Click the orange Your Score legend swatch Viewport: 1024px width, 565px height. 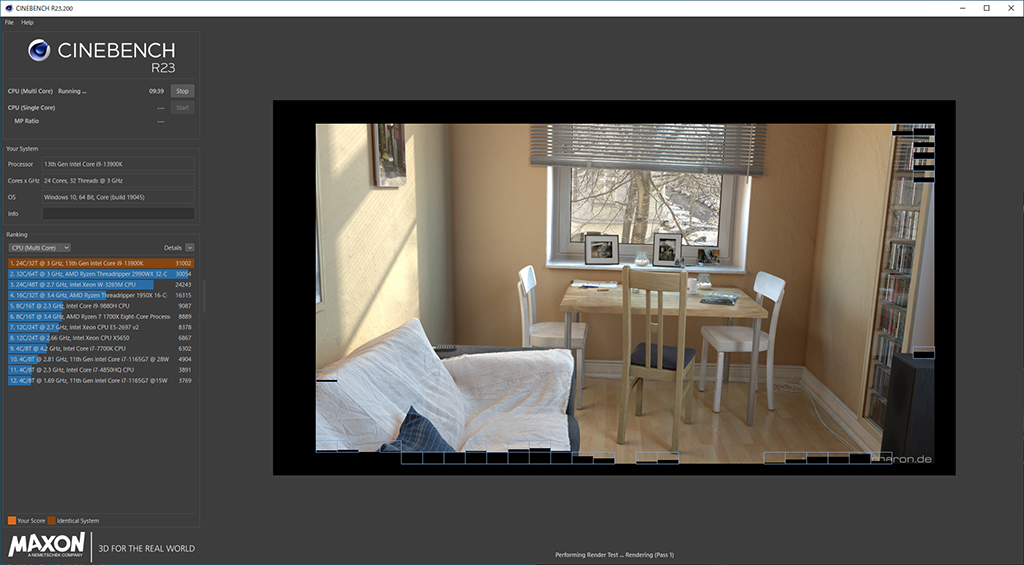[x=12, y=521]
